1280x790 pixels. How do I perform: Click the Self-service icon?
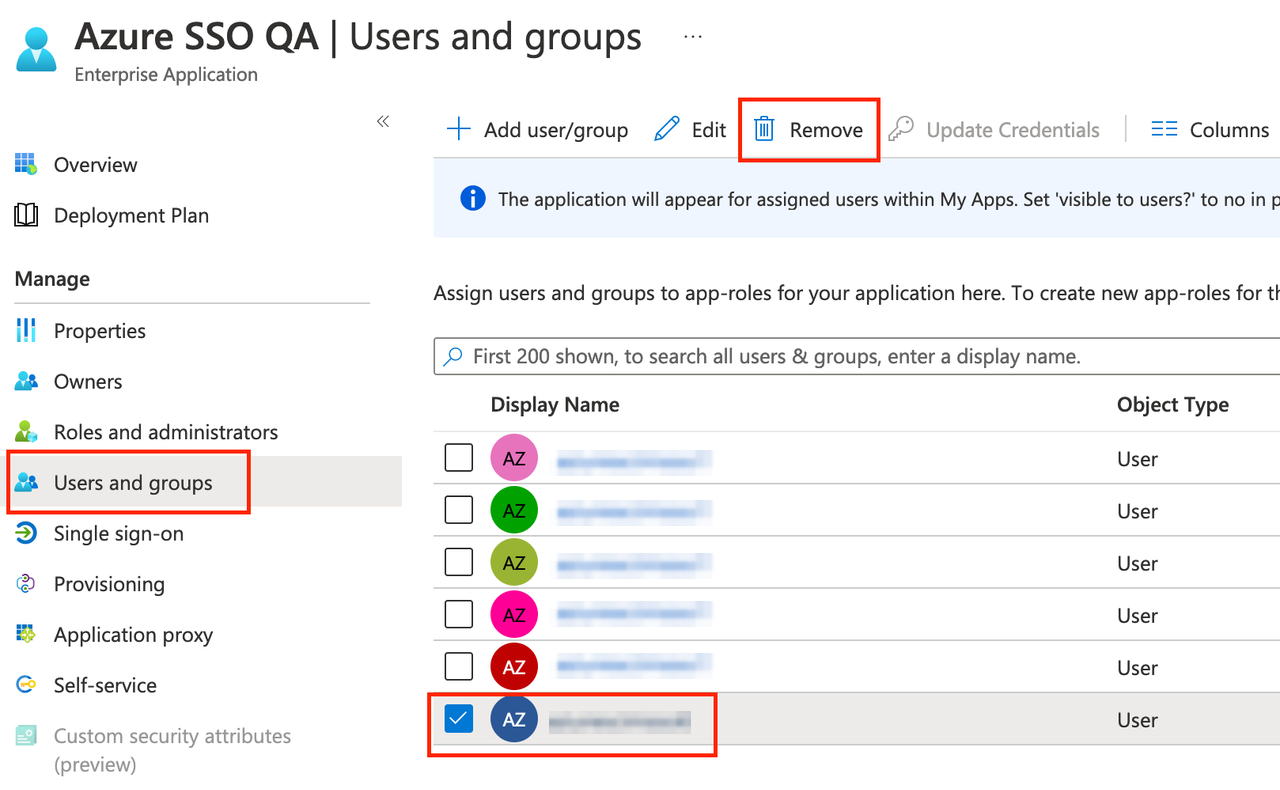click(x=26, y=685)
